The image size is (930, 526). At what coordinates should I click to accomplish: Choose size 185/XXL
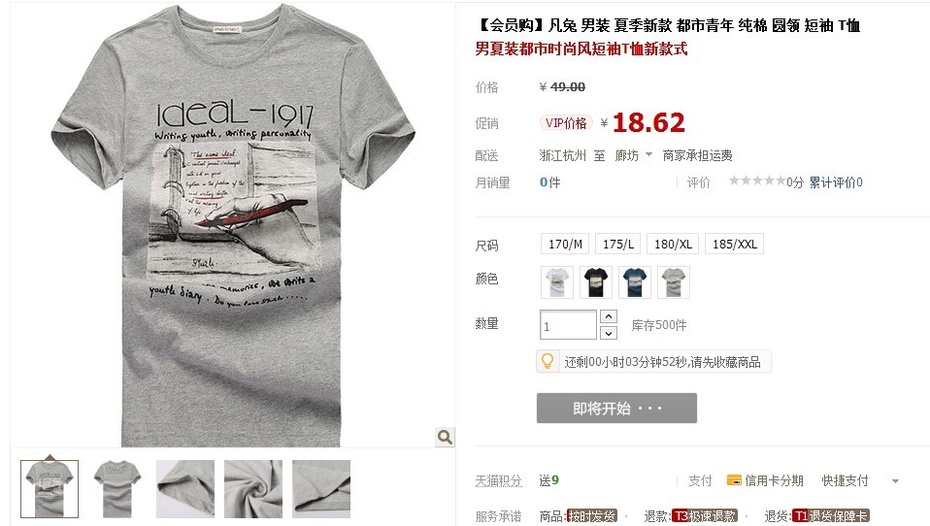point(734,244)
